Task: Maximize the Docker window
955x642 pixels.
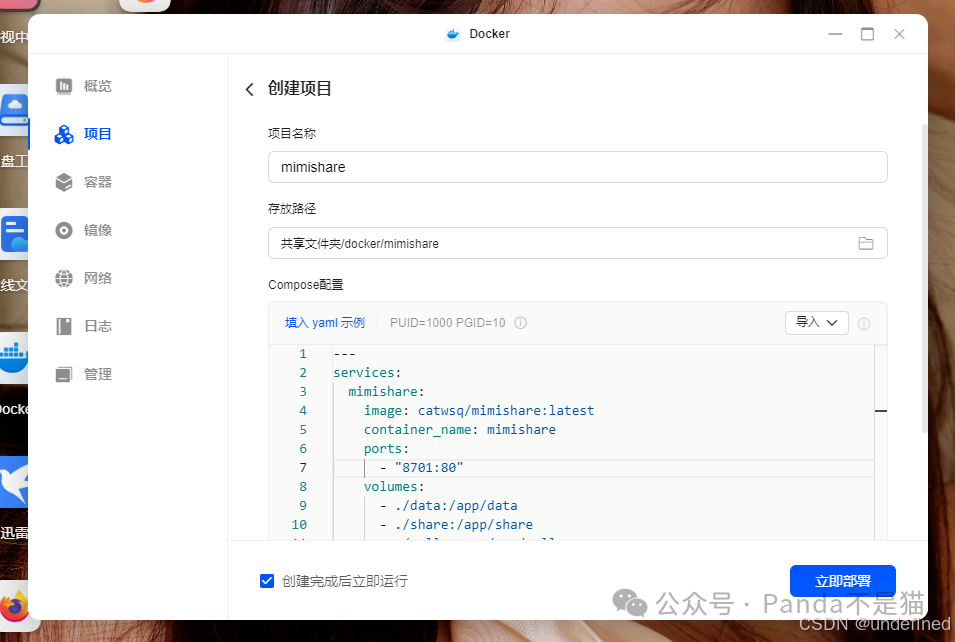Action: 867,34
